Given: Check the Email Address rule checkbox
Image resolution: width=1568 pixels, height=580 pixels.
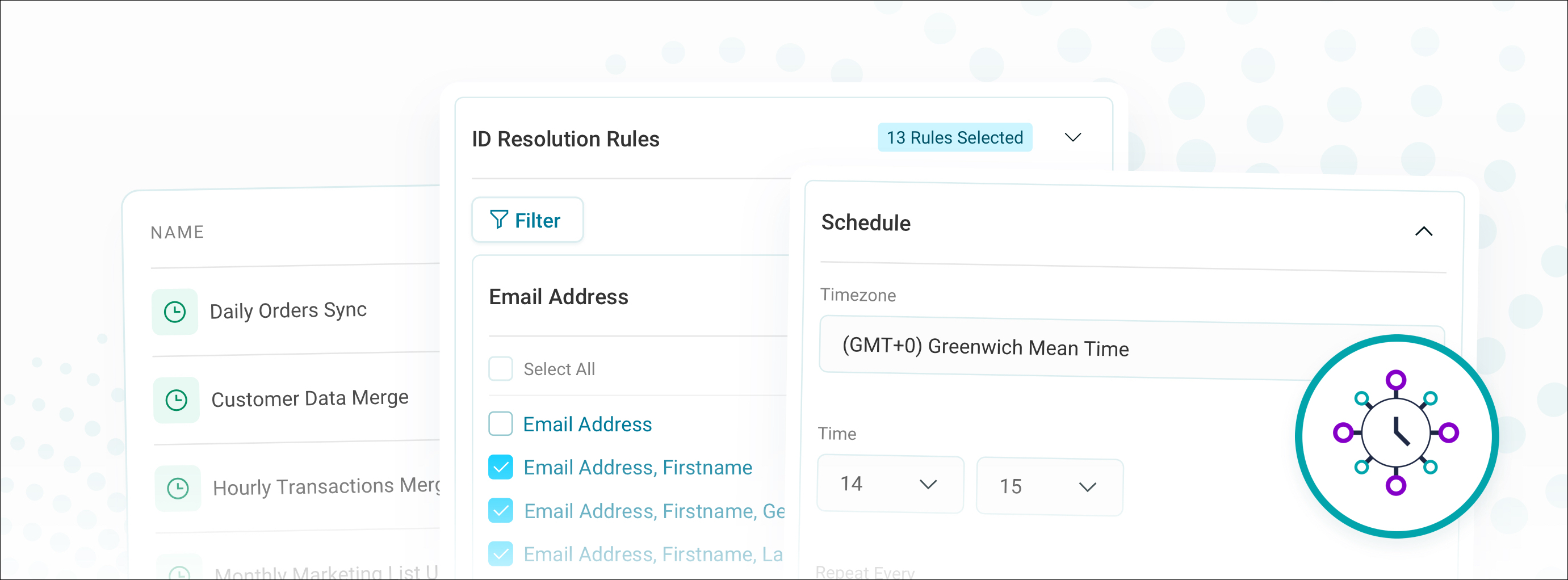Looking at the screenshot, I should click(500, 423).
